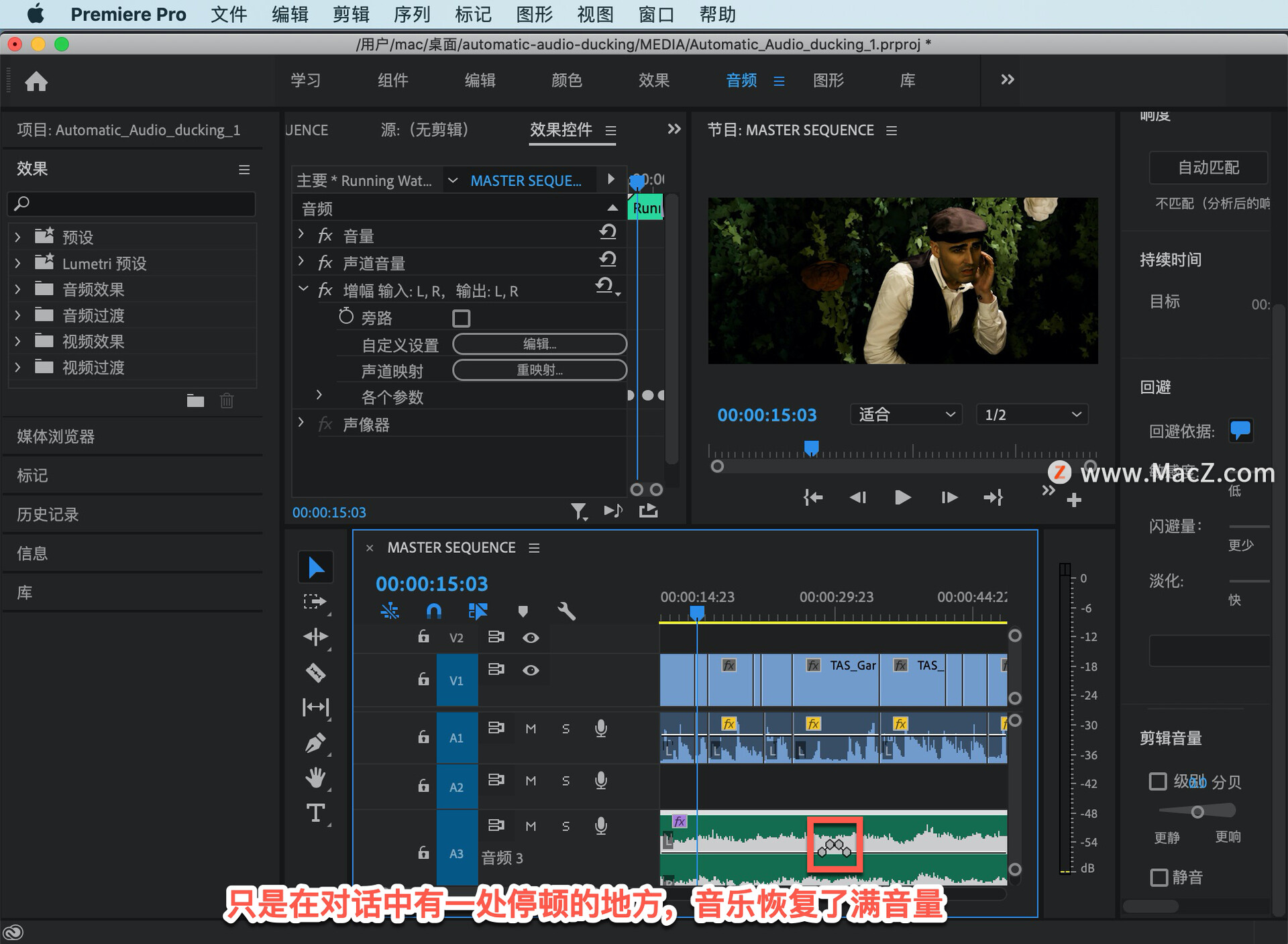Image resolution: width=1288 pixels, height=944 pixels.
Task: Open the 序列 menu
Action: click(x=412, y=14)
